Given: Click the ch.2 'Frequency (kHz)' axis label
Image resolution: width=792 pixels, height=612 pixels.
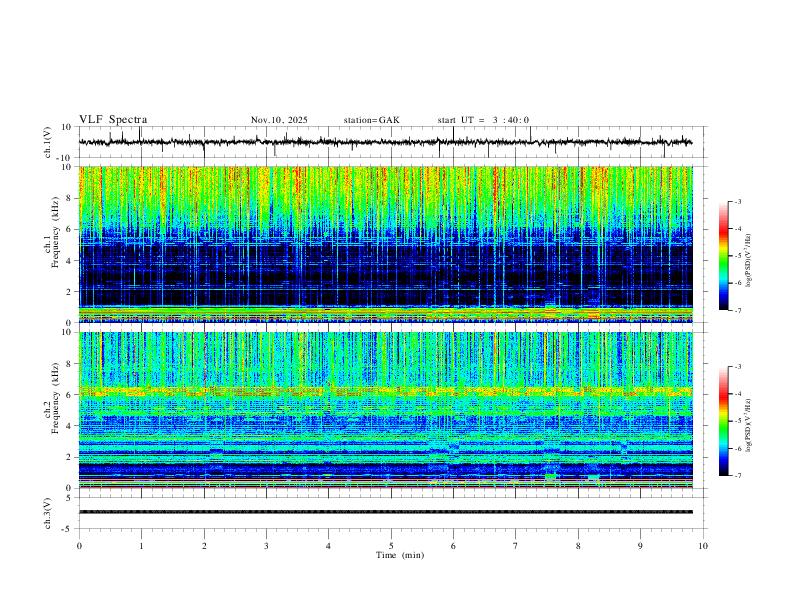Looking at the screenshot, I should [x=55, y=398].
